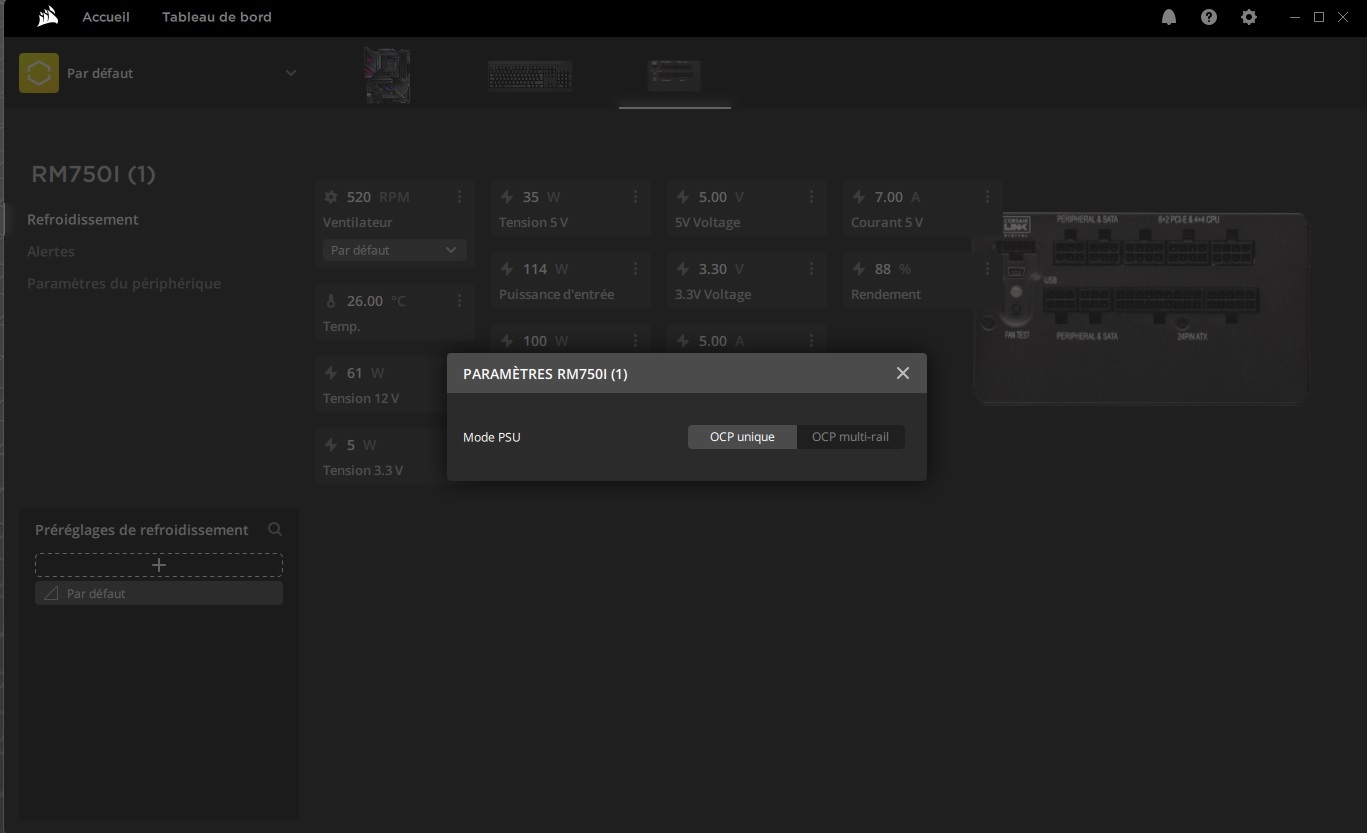This screenshot has height=833, width=1367.
Task: Click the power supply connector diagram
Action: 1141,308
